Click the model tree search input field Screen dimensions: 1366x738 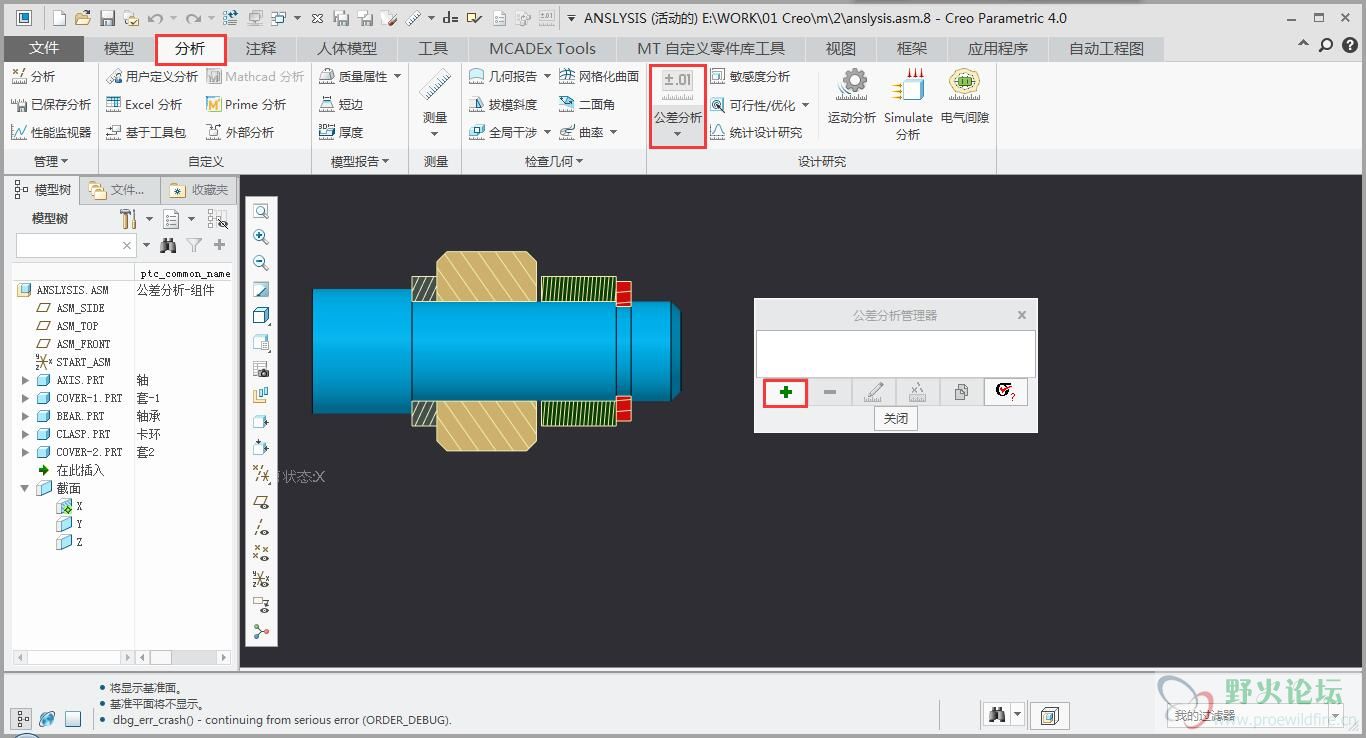coord(68,245)
